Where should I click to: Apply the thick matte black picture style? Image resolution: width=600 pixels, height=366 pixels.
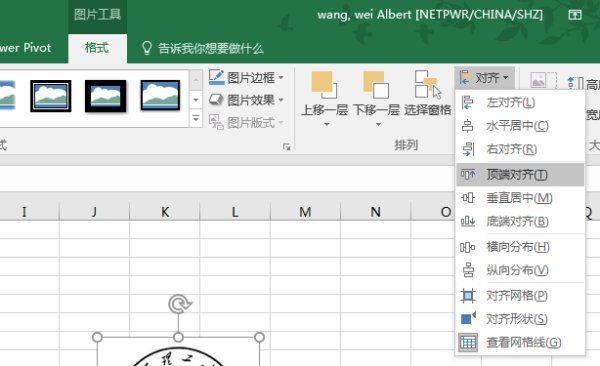(106, 96)
